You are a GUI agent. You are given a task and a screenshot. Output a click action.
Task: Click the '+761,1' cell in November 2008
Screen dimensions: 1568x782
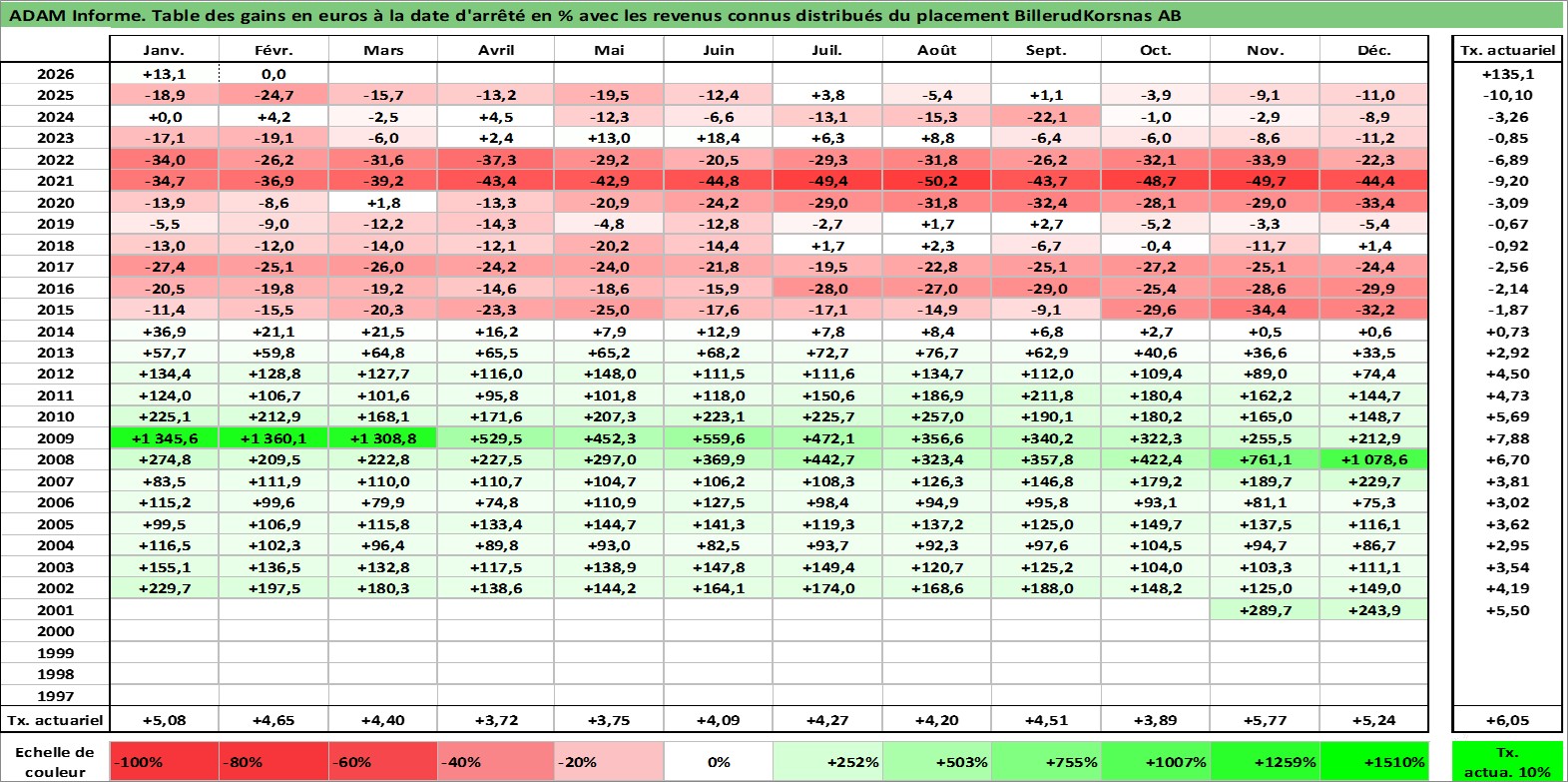(x=1265, y=459)
